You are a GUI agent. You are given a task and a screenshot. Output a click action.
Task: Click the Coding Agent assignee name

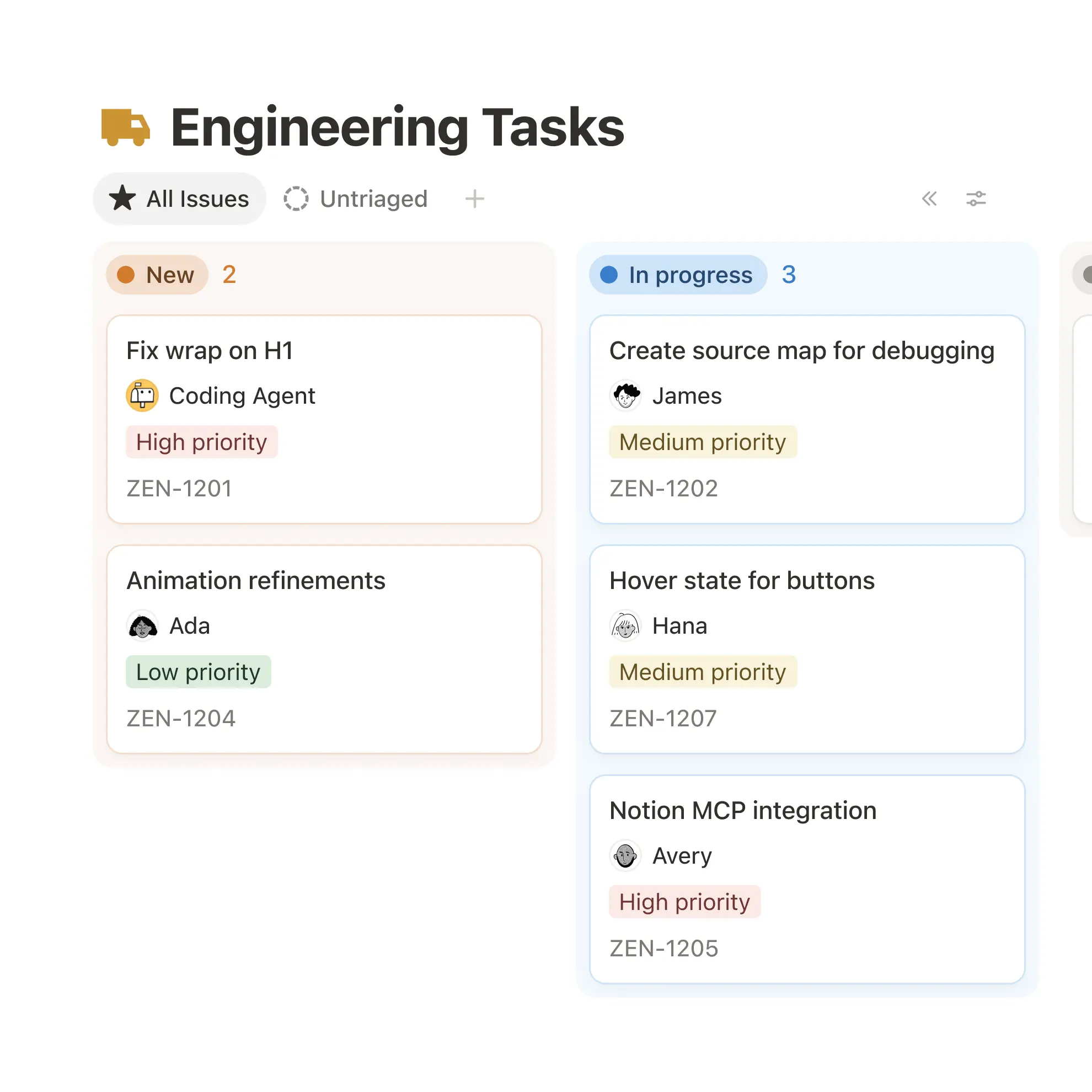[x=242, y=395]
